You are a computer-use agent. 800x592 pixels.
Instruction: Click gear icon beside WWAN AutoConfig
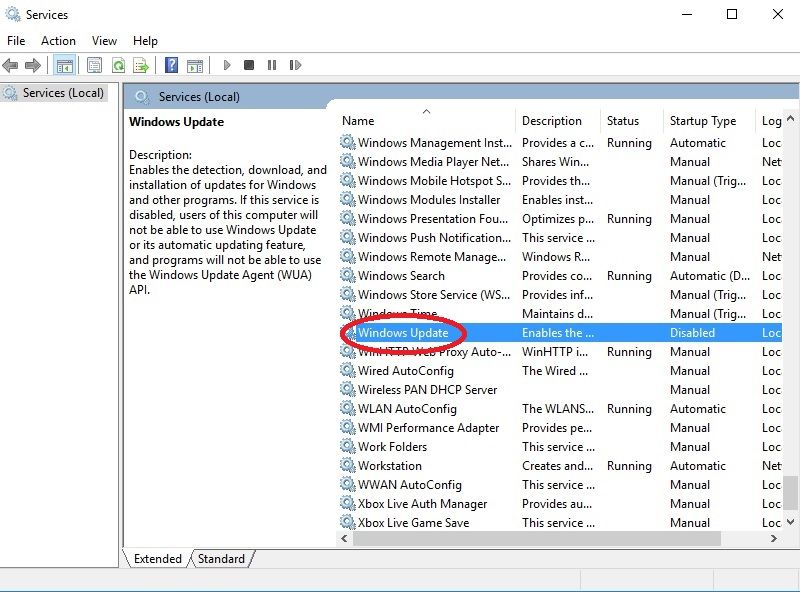pyautogui.click(x=347, y=484)
